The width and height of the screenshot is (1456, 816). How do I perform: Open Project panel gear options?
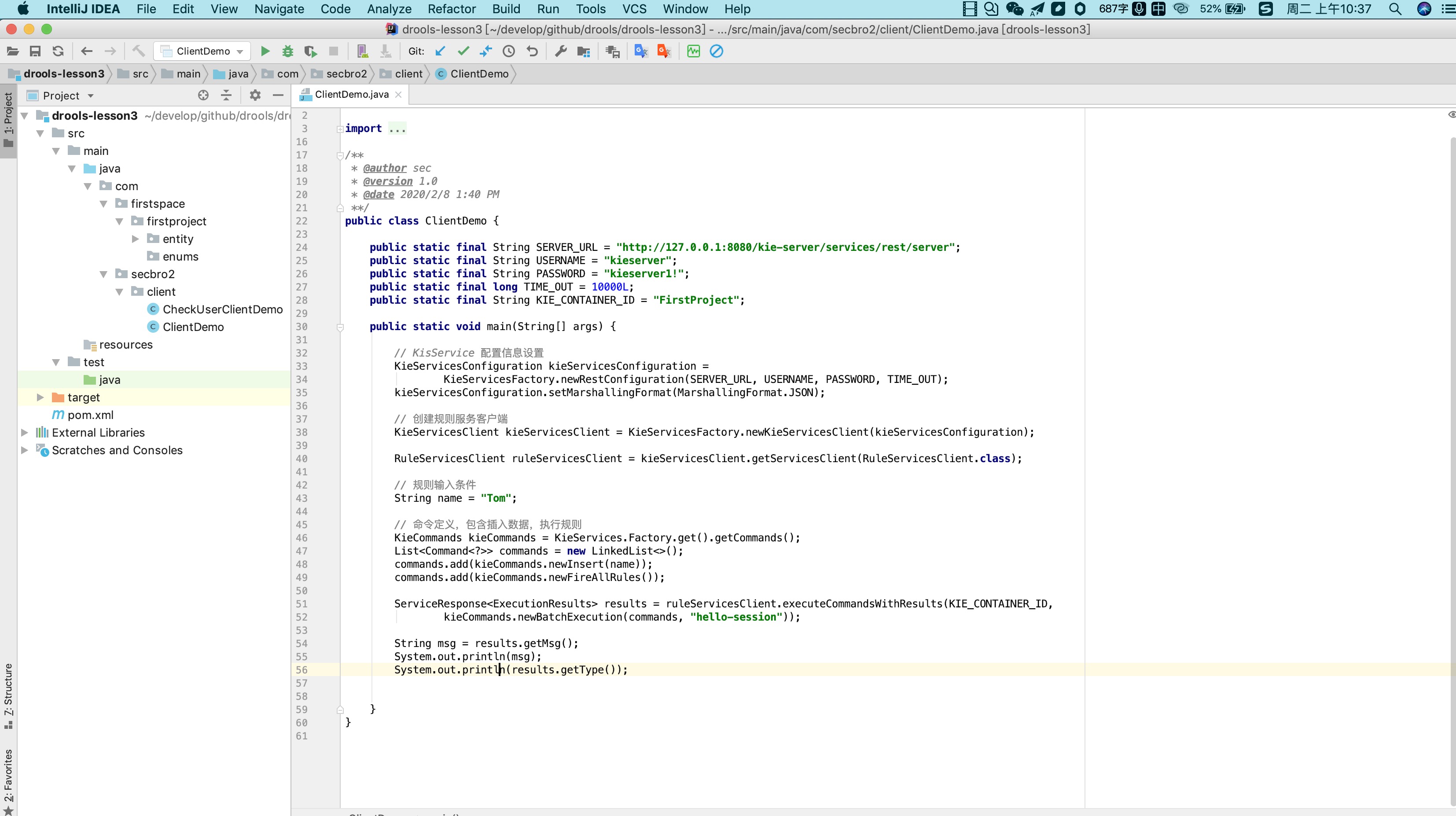(x=255, y=95)
